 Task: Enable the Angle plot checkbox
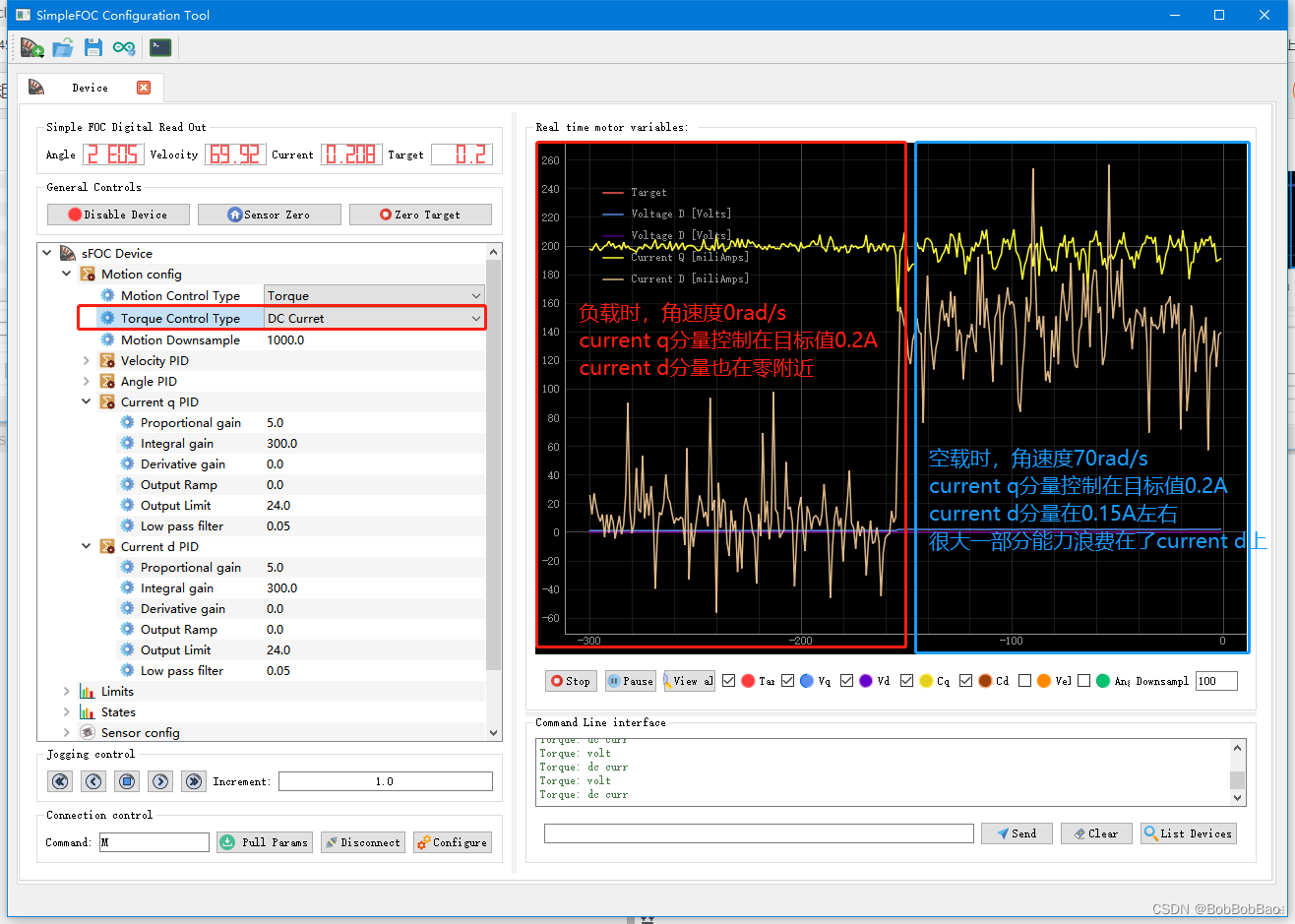1083,680
